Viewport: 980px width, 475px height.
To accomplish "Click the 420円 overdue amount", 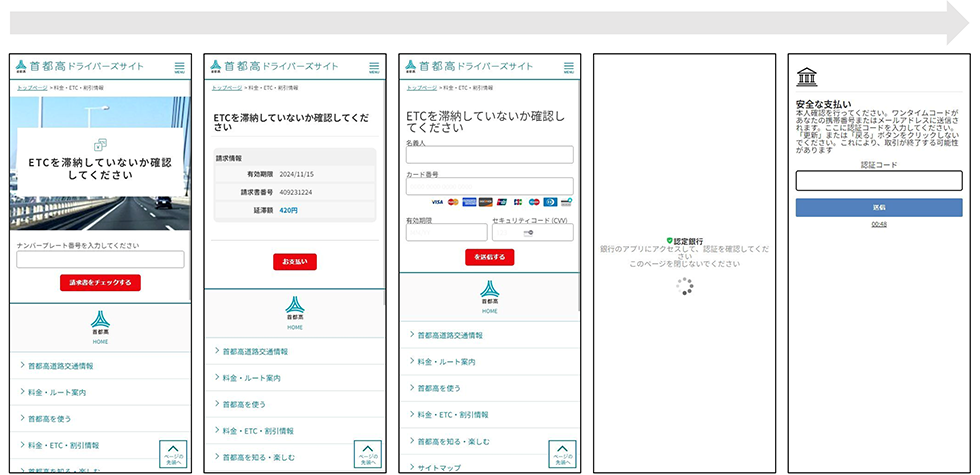I will [289, 211].
